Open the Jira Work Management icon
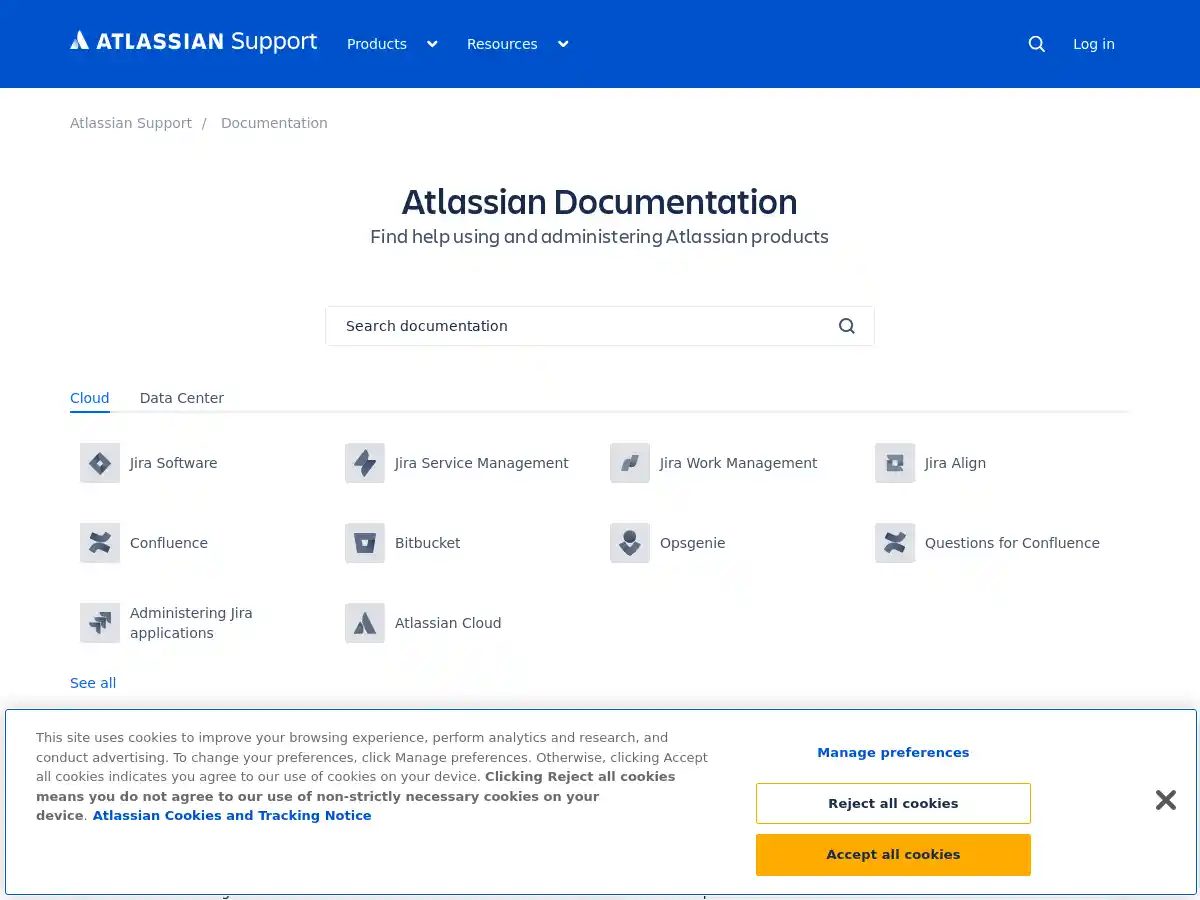Screen dimensions: 1200x900 pos(630,463)
